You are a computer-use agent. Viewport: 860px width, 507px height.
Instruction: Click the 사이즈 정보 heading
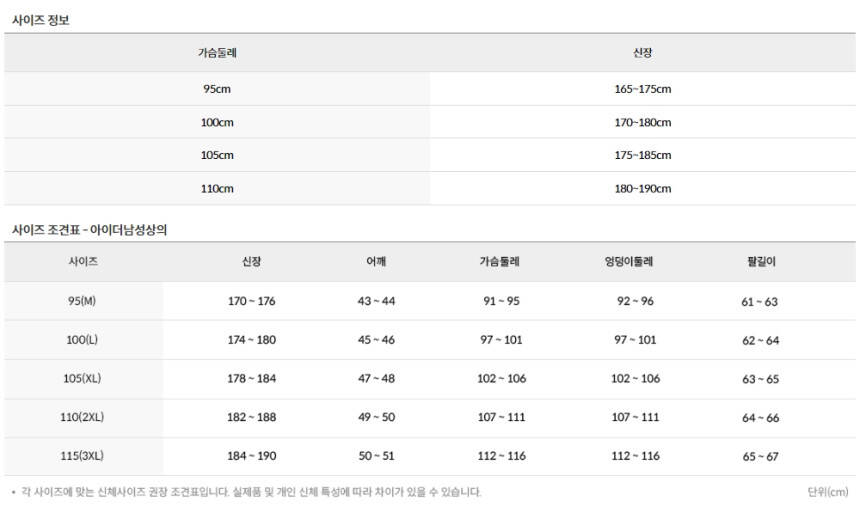pyautogui.click(x=41, y=19)
